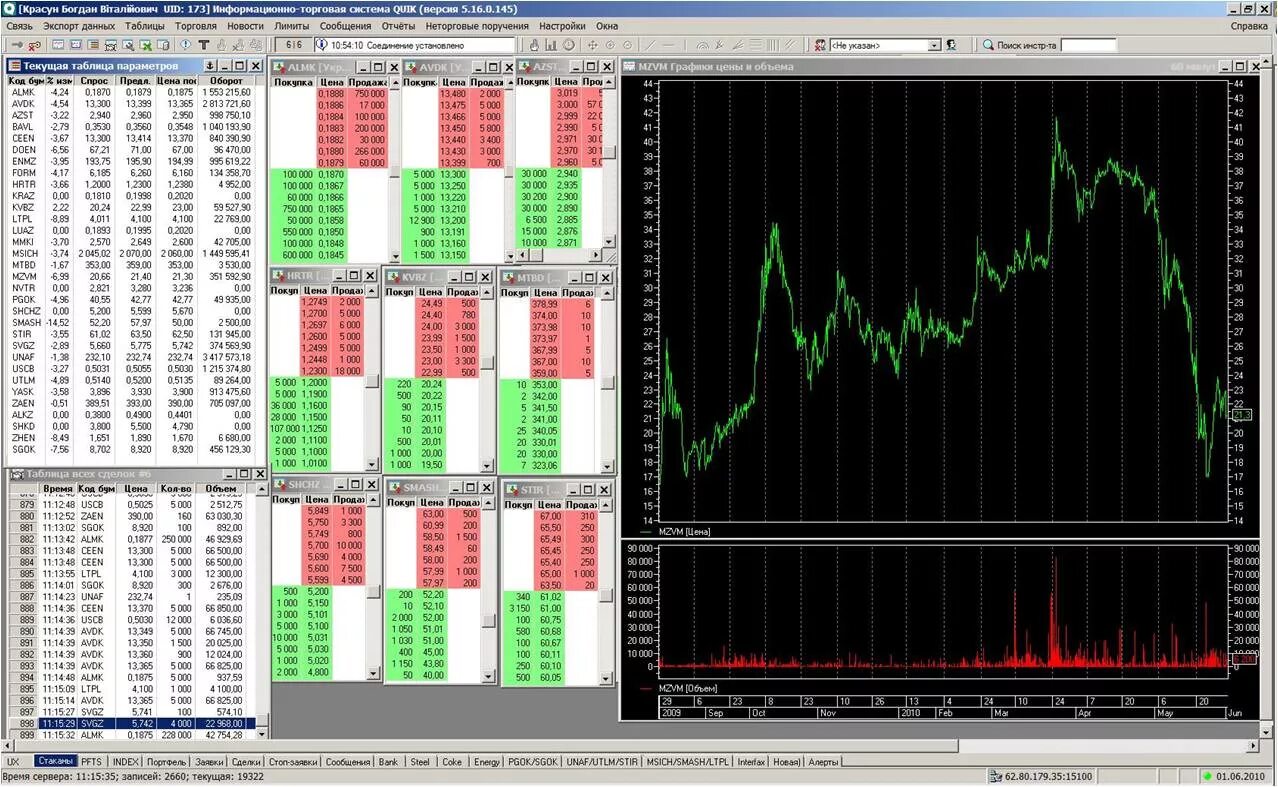This screenshot has height=787, width=1278.
Task: Click the connection message info icon
Action: (321, 45)
